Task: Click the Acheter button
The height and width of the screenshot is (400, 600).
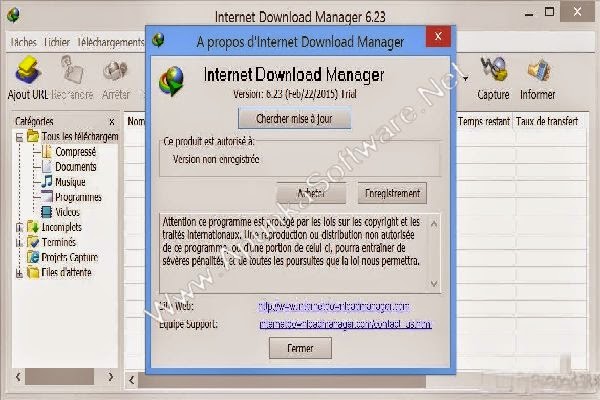Action: (x=311, y=193)
